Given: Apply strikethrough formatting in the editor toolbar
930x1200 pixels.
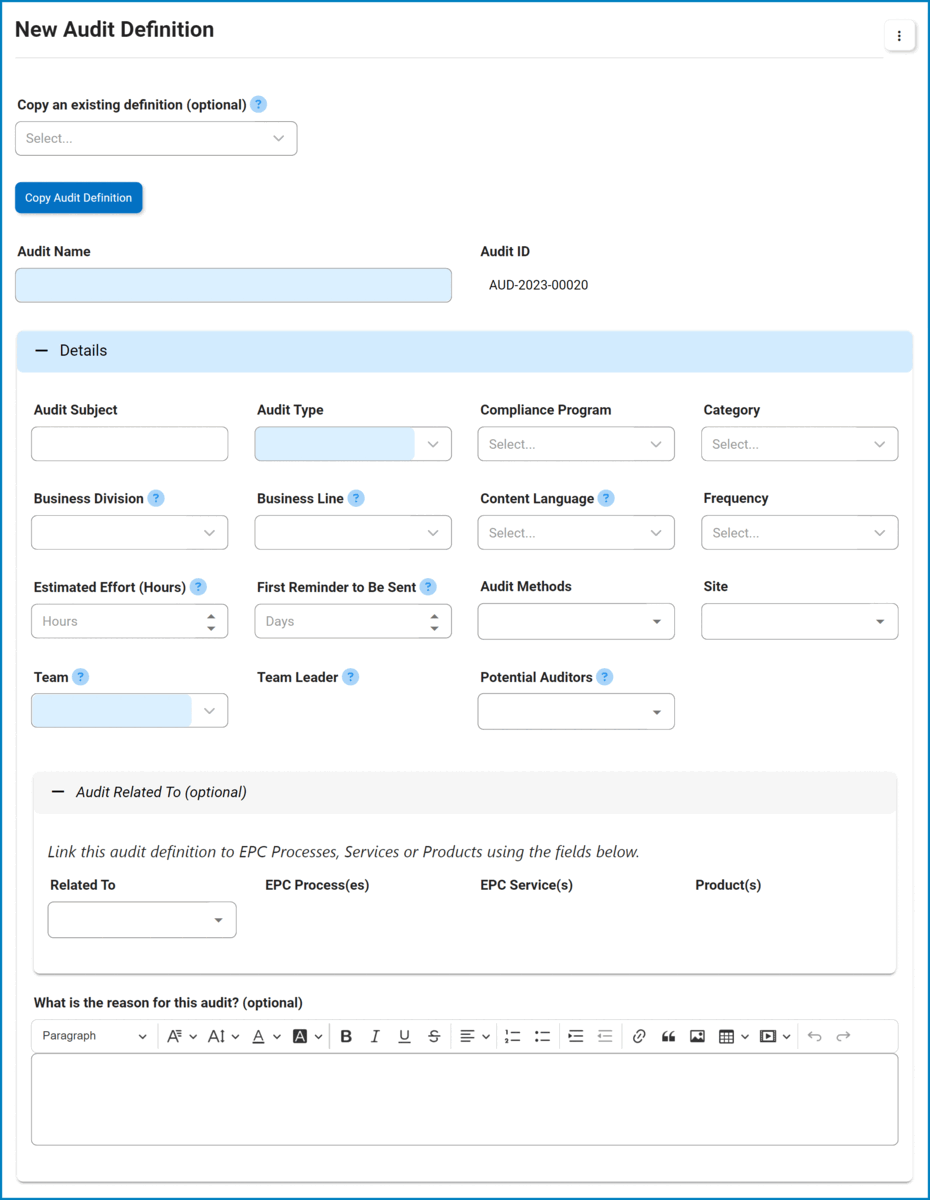Looking at the screenshot, I should 434,1036.
